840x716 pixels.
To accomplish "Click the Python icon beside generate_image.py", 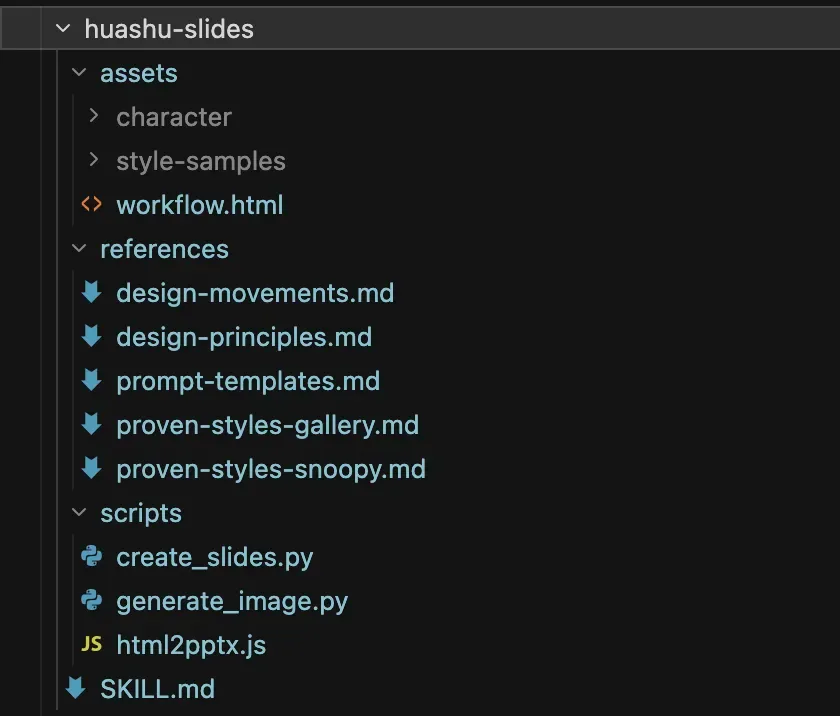I will (x=91, y=600).
